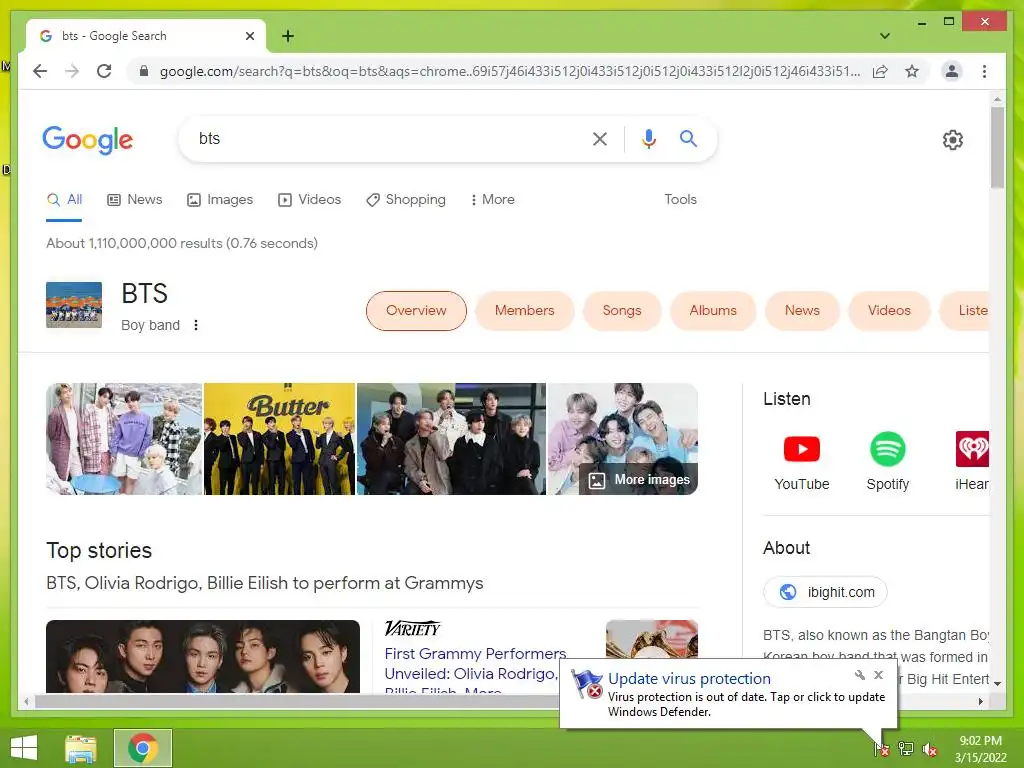1024x768 pixels.
Task: Open the taskbar clock showing 9:02 PM
Action: 980,749
